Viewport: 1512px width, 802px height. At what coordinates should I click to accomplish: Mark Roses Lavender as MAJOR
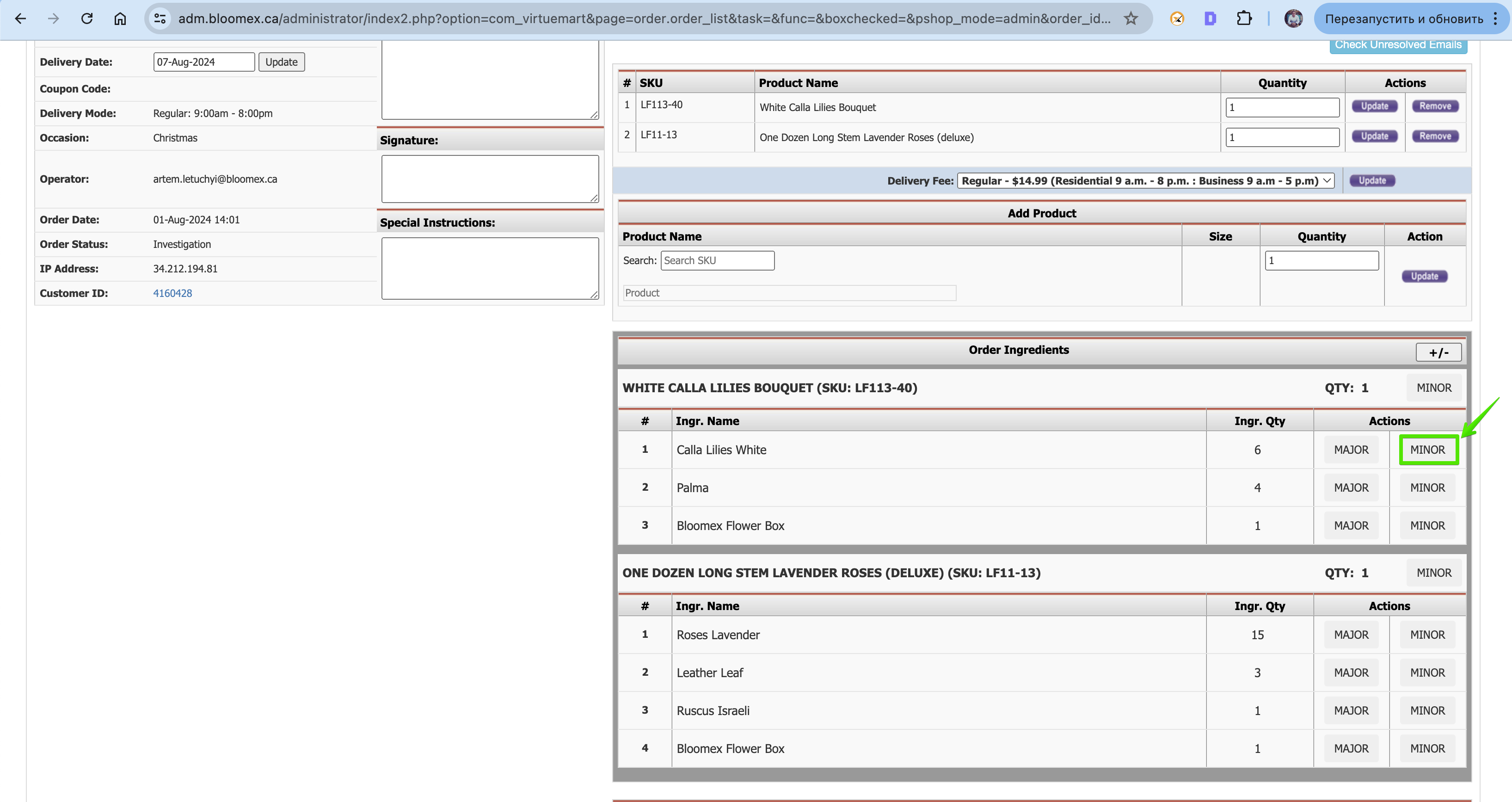[x=1351, y=635]
